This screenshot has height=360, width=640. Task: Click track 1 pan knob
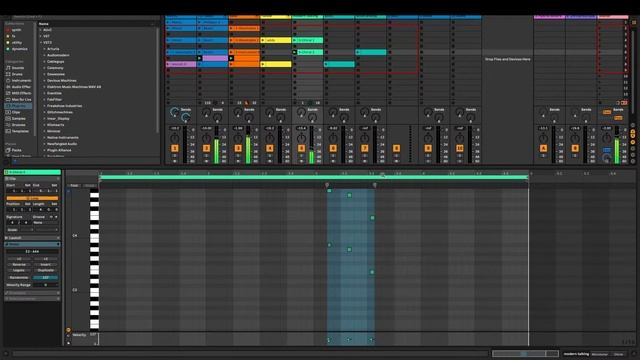[x=175, y=138]
